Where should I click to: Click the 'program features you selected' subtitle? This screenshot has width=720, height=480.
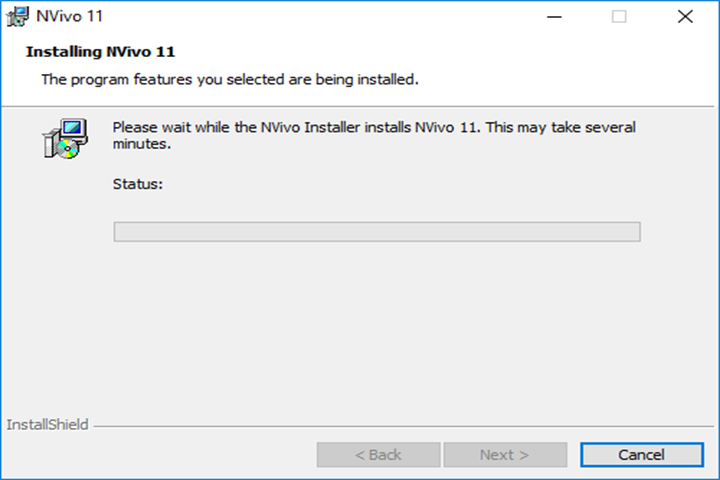[x=230, y=79]
